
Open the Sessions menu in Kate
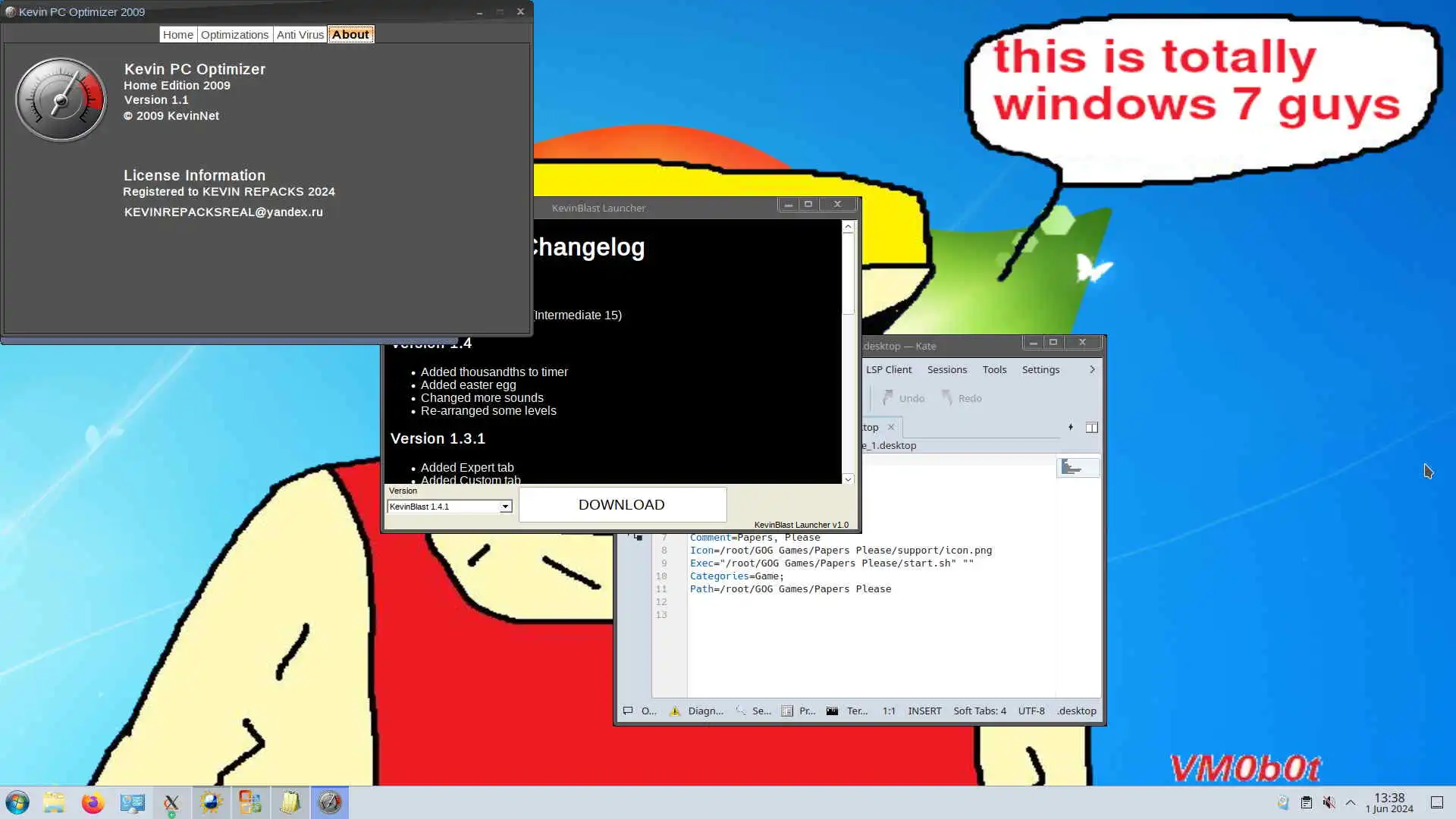point(946,369)
